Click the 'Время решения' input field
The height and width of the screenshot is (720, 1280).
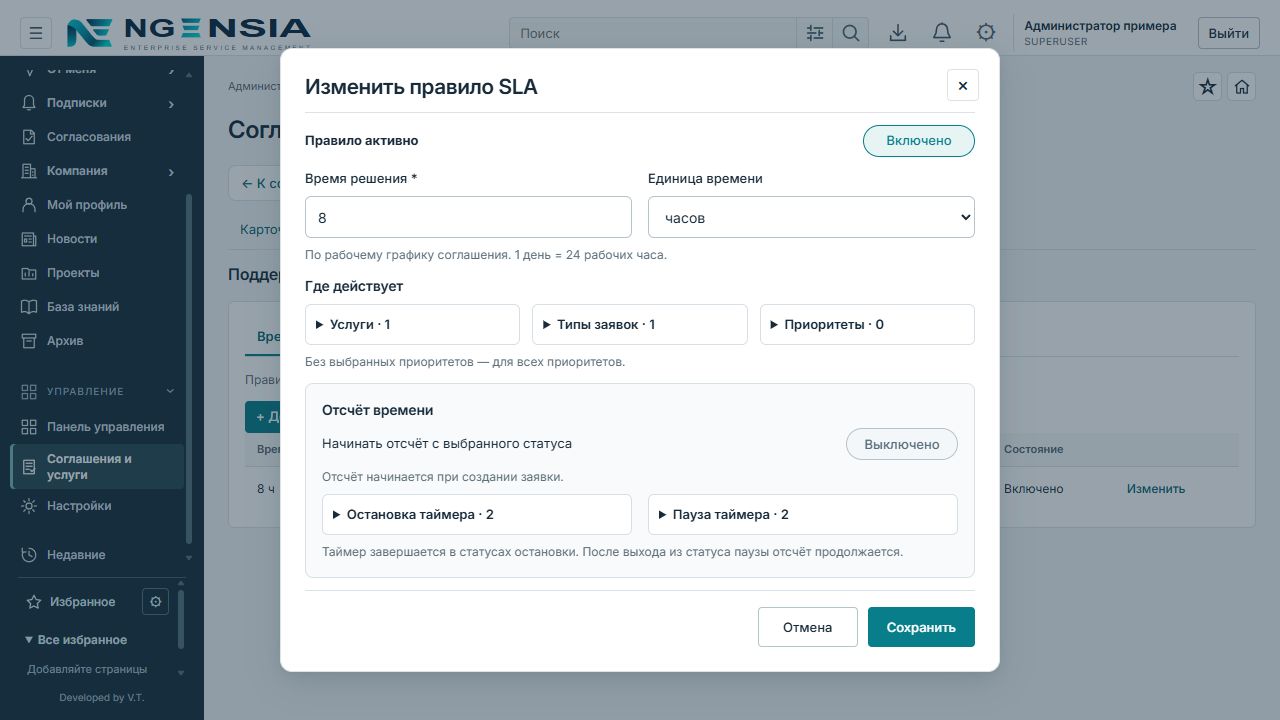[x=468, y=217]
